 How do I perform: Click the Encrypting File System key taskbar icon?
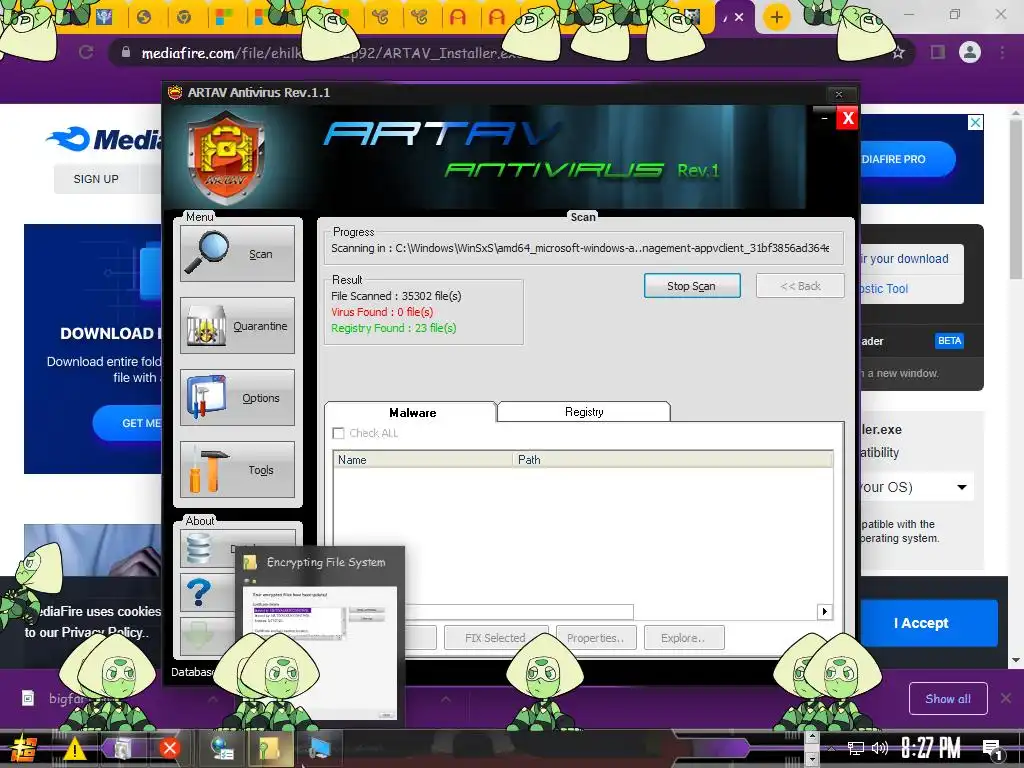point(268,748)
